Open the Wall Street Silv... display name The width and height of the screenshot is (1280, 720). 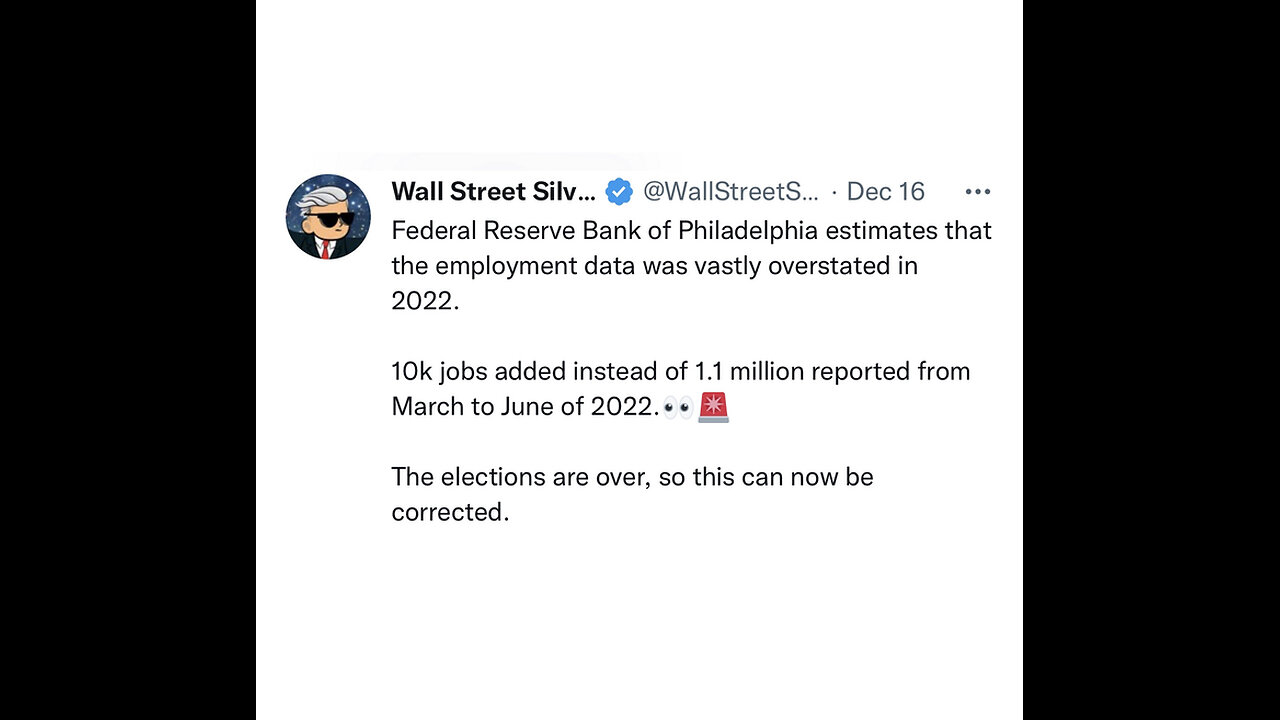click(493, 191)
